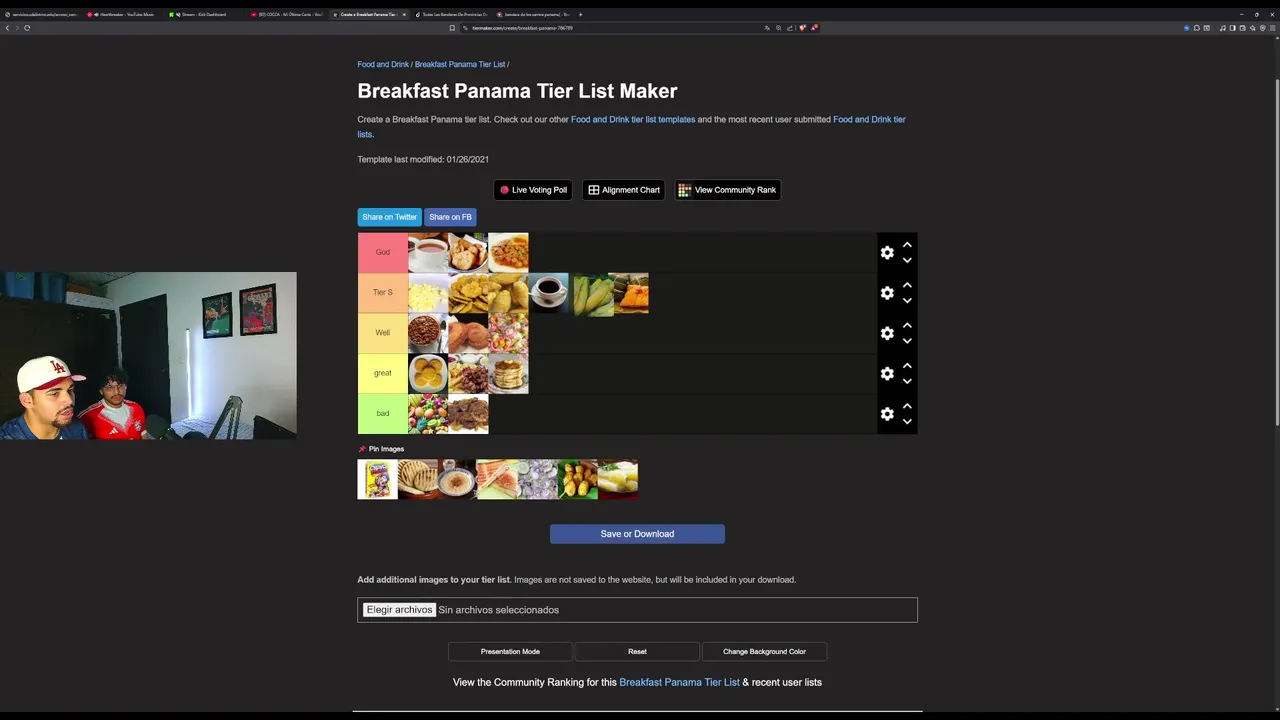The width and height of the screenshot is (1280, 720).
Task: Open settings gear for the God row
Action: coord(887,253)
